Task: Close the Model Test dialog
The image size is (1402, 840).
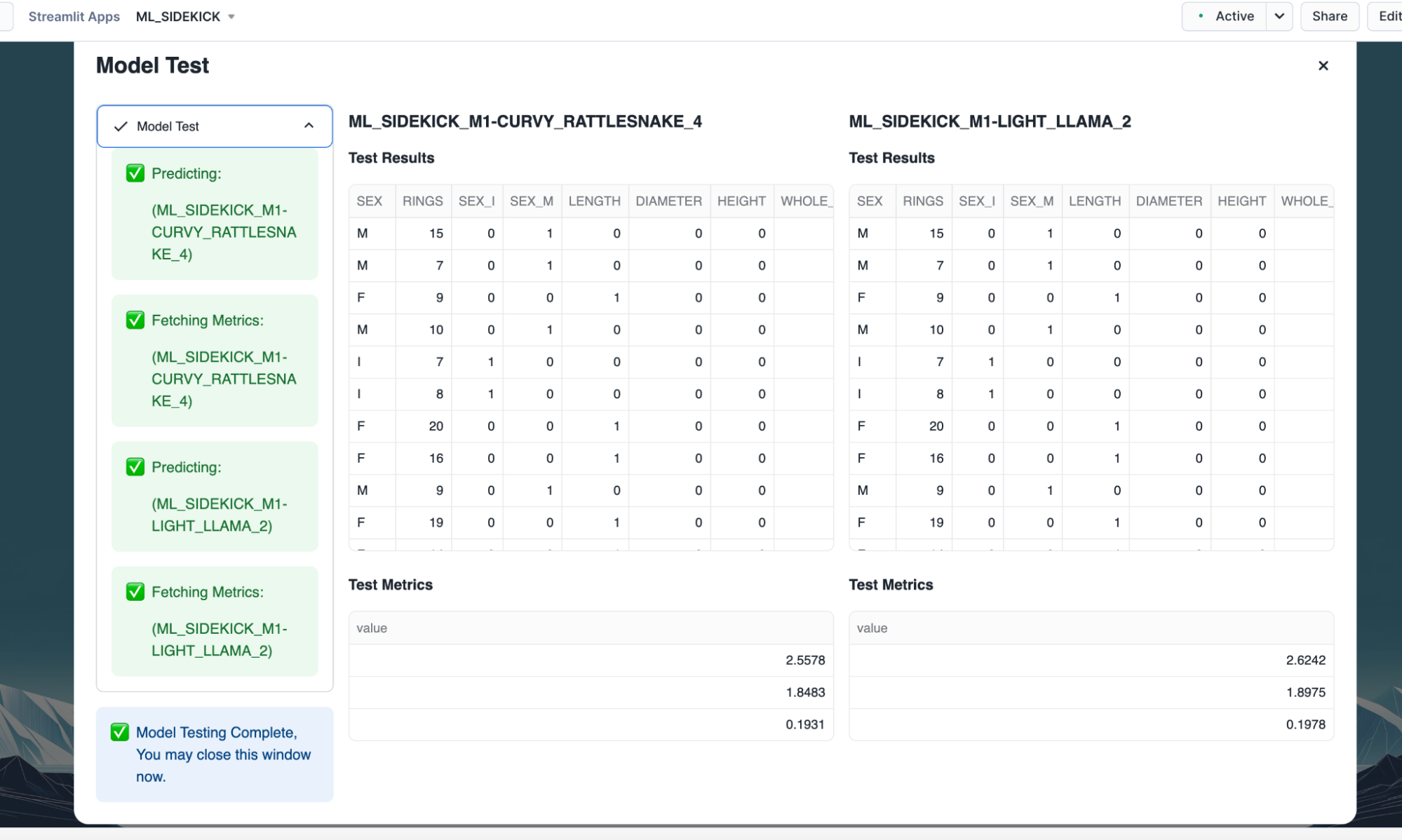Action: coord(1323,65)
